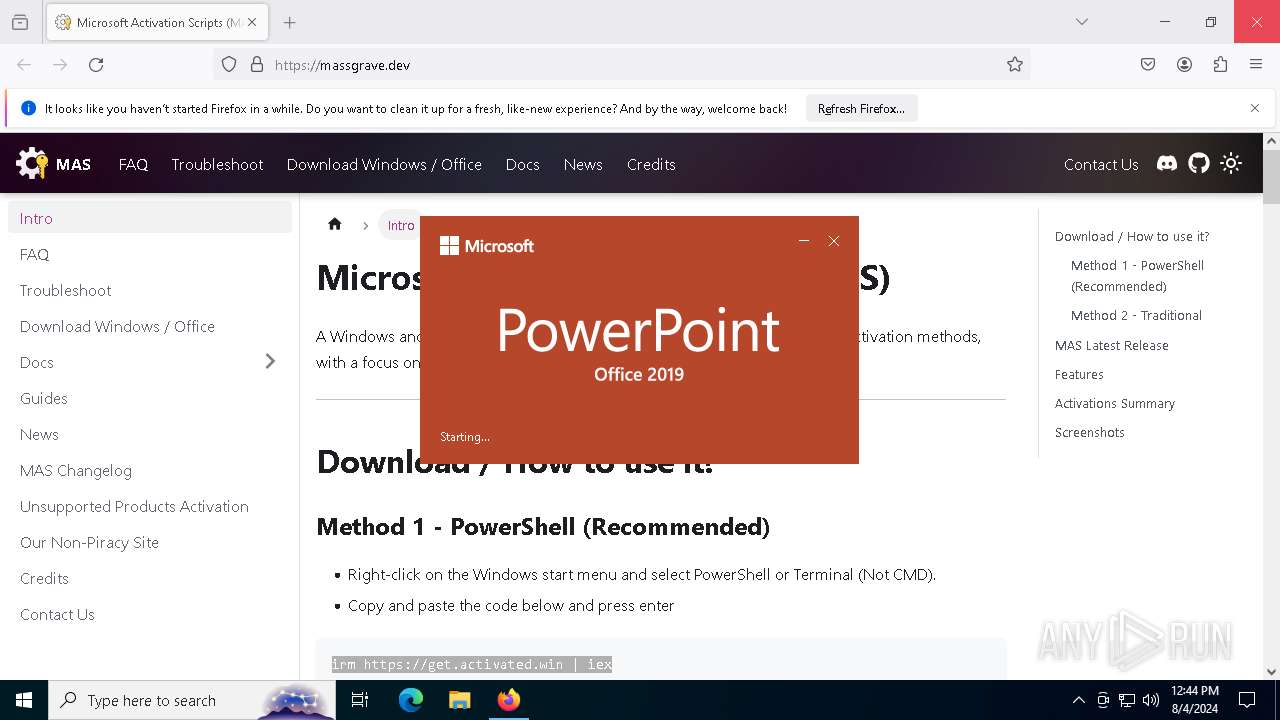Open the Firefox View icon in tab bar
1280x720 pixels.
(x=20, y=22)
